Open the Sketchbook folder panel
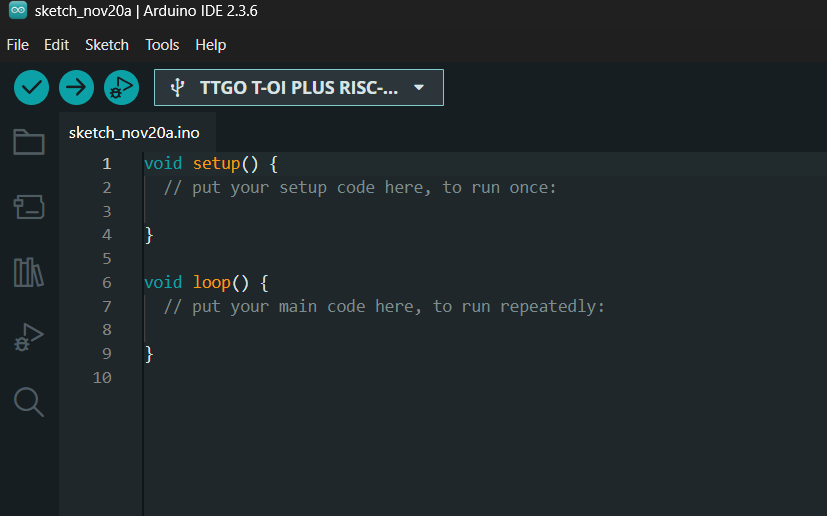The height and width of the screenshot is (516, 827). click(x=29, y=142)
